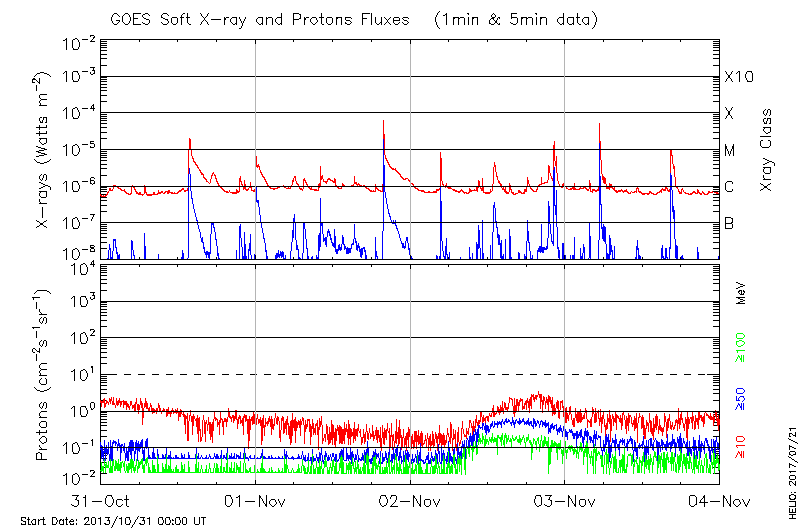Click the X flare class label
This screenshot has height=530, width=800.
pyautogui.click(x=729, y=114)
